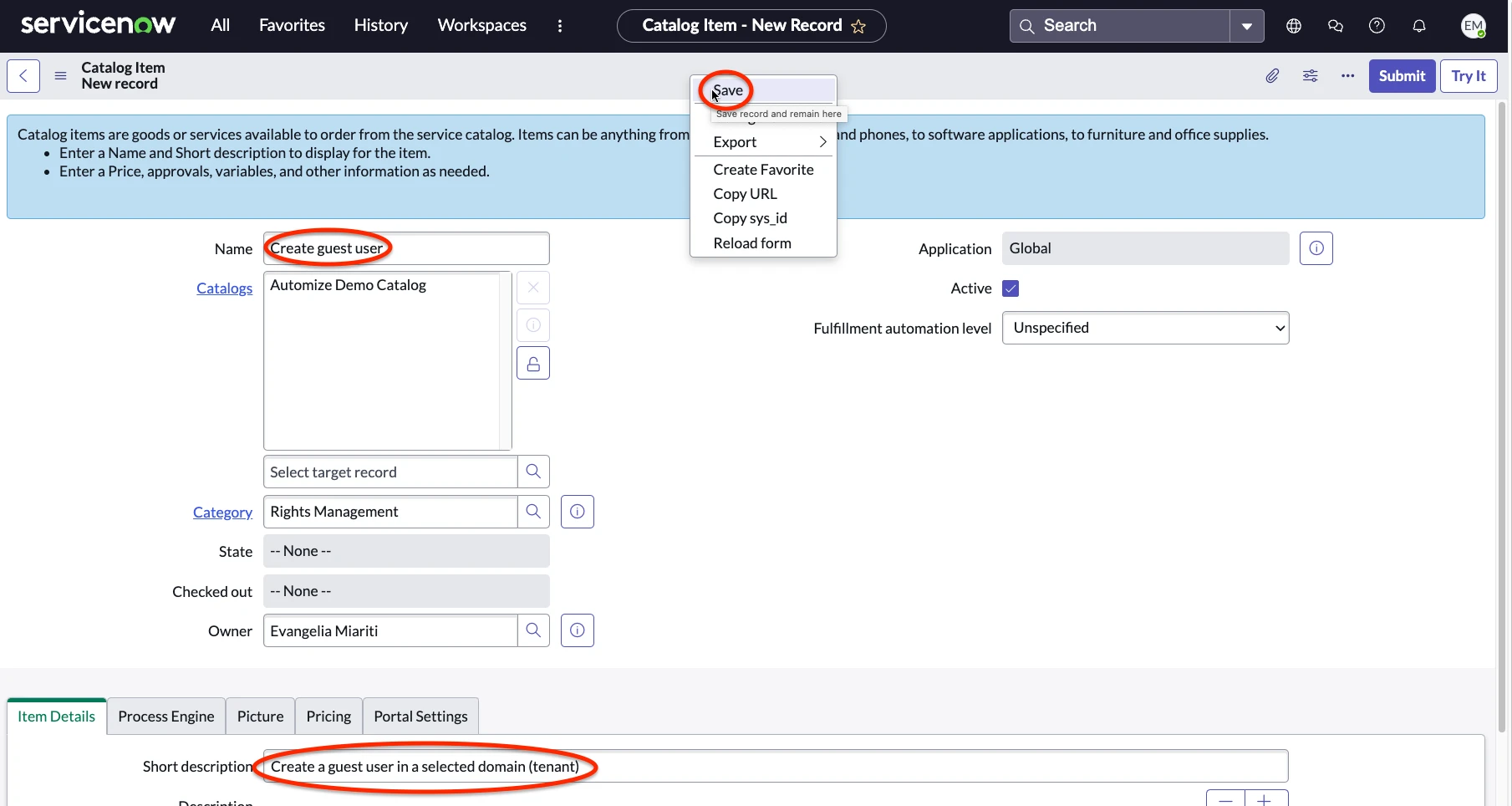Open the magnifier lookup for Category field
The width and height of the screenshot is (1512, 806).
tap(533, 511)
